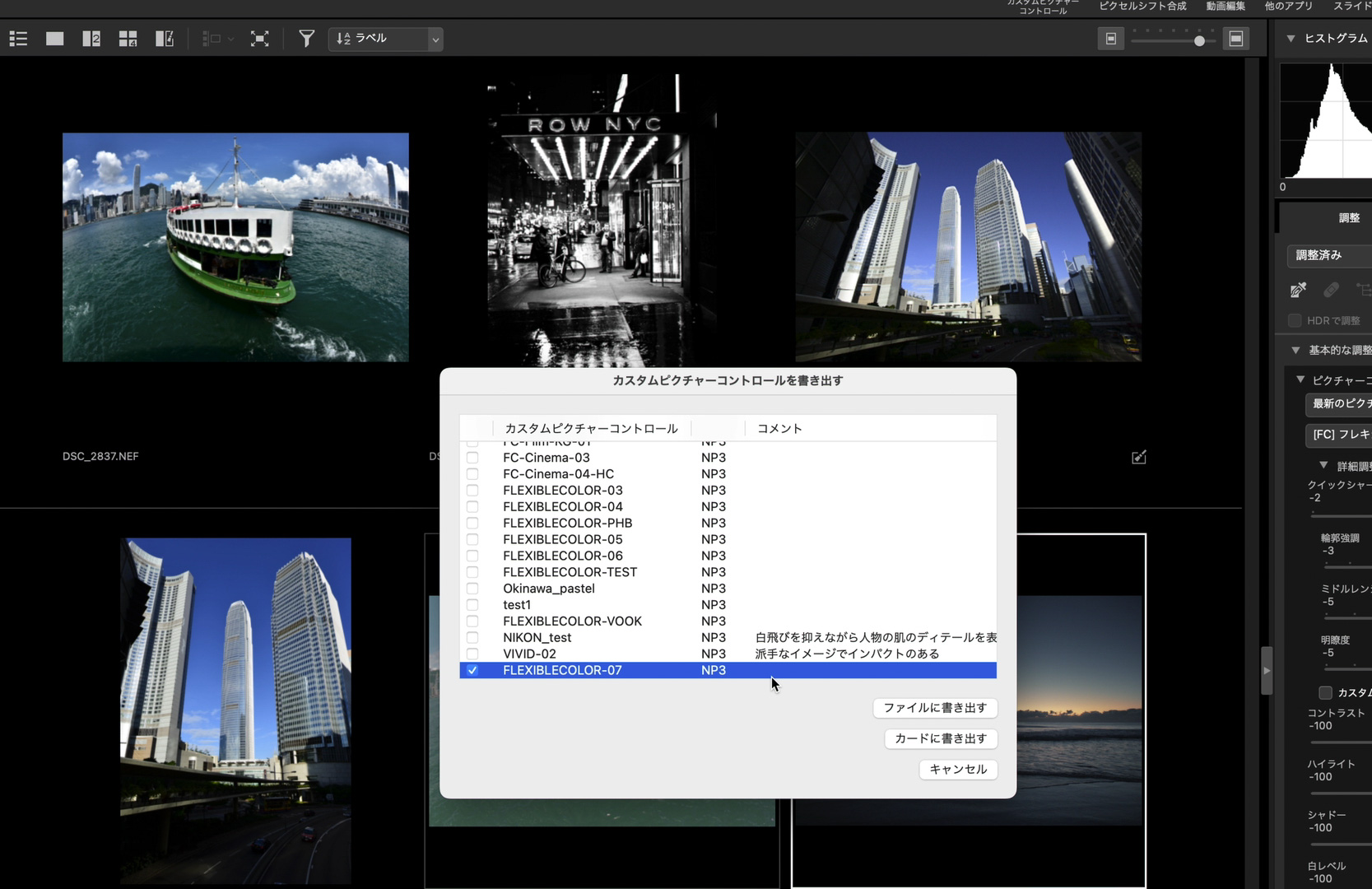Viewport: 1372px width, 889px height.
Task: Collapse the ヒストグラム panel
Action: (1291, 38)
